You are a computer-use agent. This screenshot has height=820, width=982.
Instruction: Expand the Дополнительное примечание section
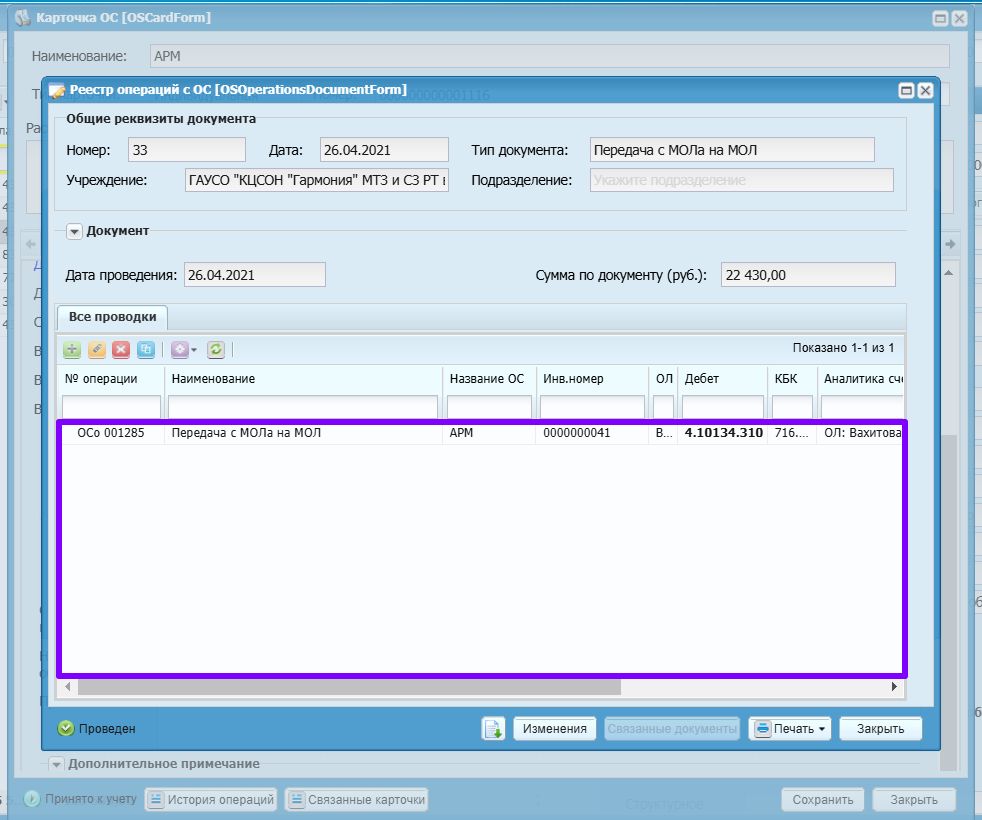tap(56, 764)
